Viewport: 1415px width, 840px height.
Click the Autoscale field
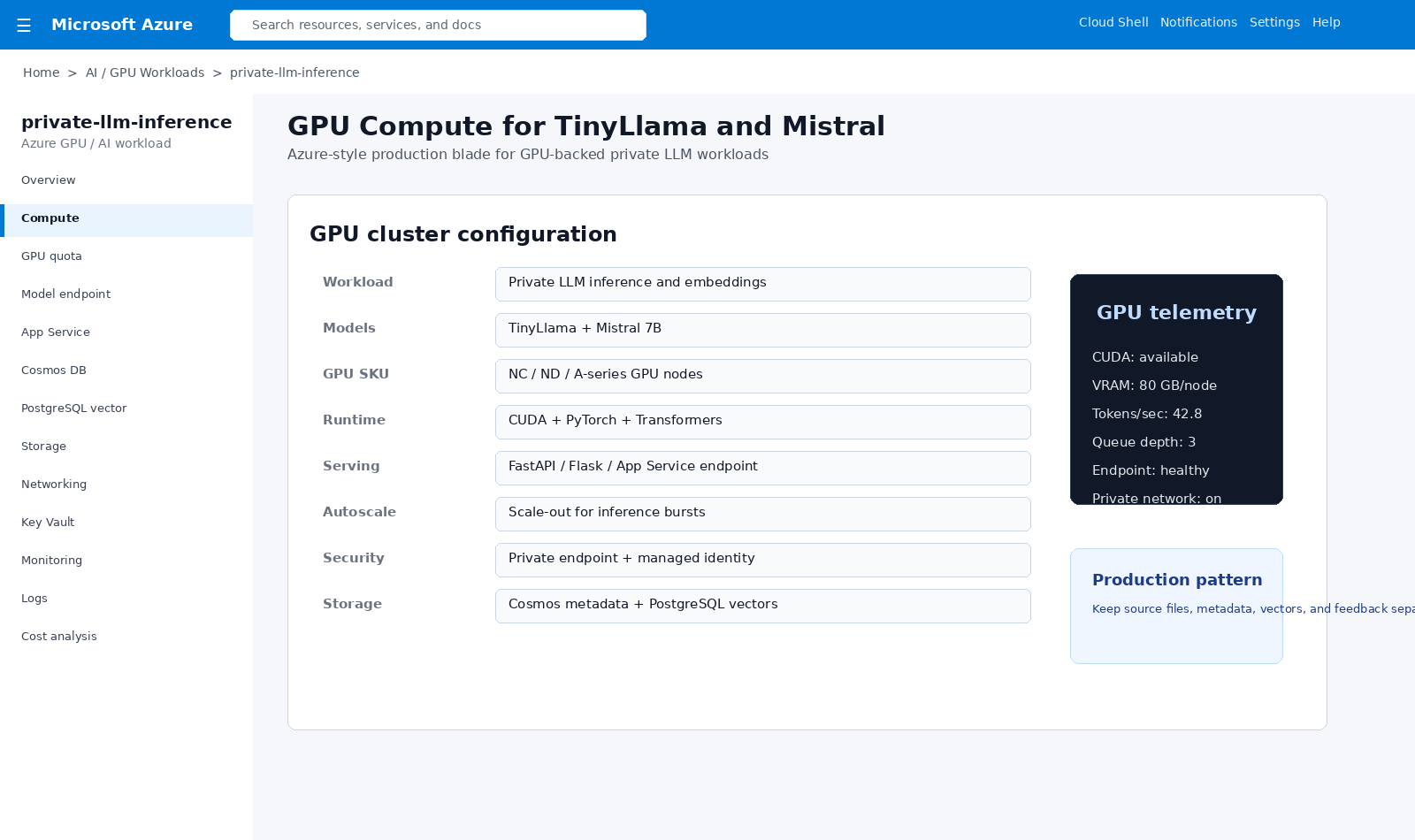tap(763, 514)
